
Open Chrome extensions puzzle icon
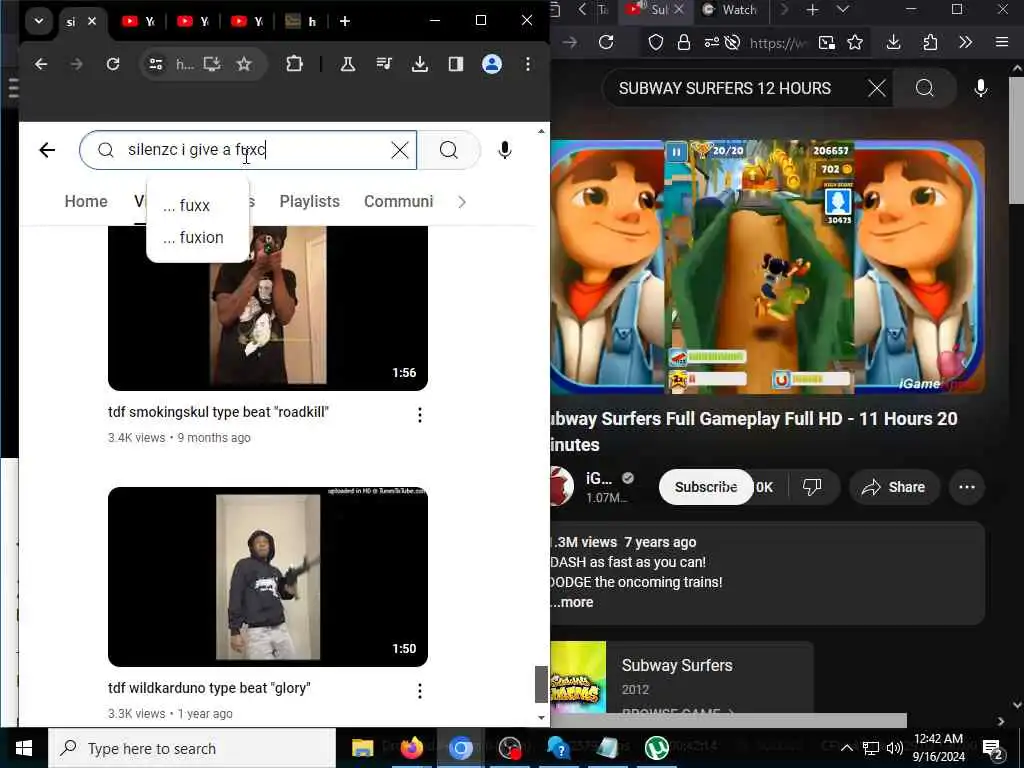[295, 64]
